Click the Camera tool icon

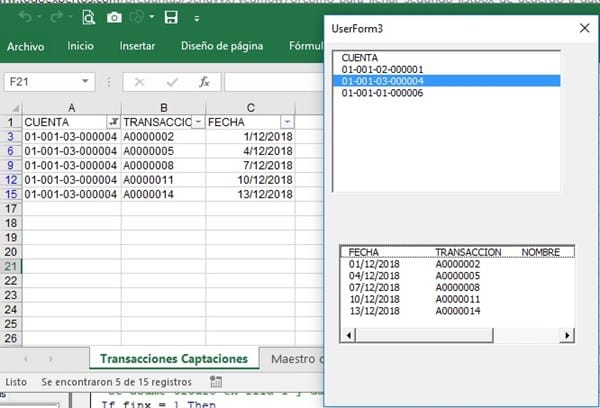116,18
